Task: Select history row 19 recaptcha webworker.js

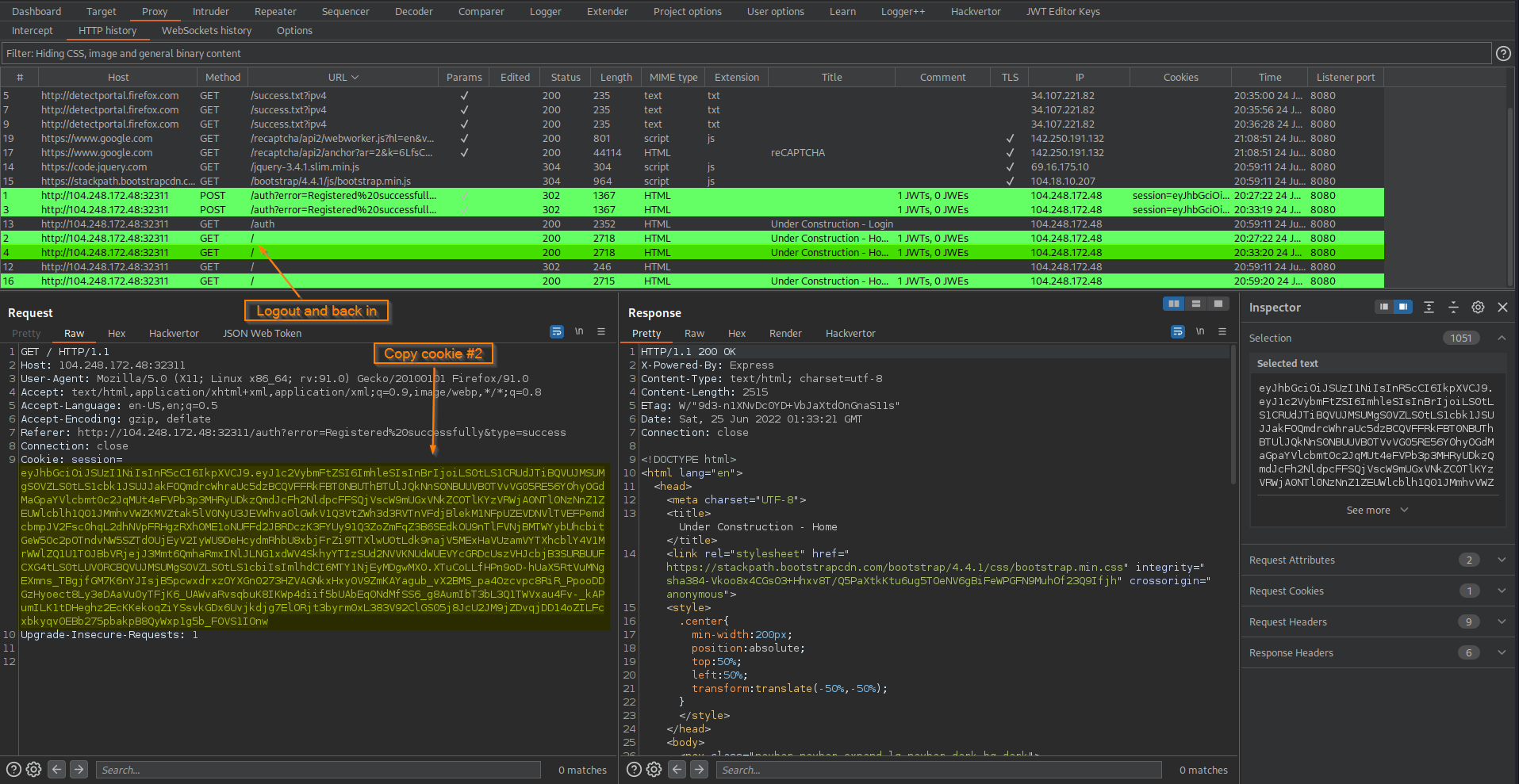Action: coord(692,138)
